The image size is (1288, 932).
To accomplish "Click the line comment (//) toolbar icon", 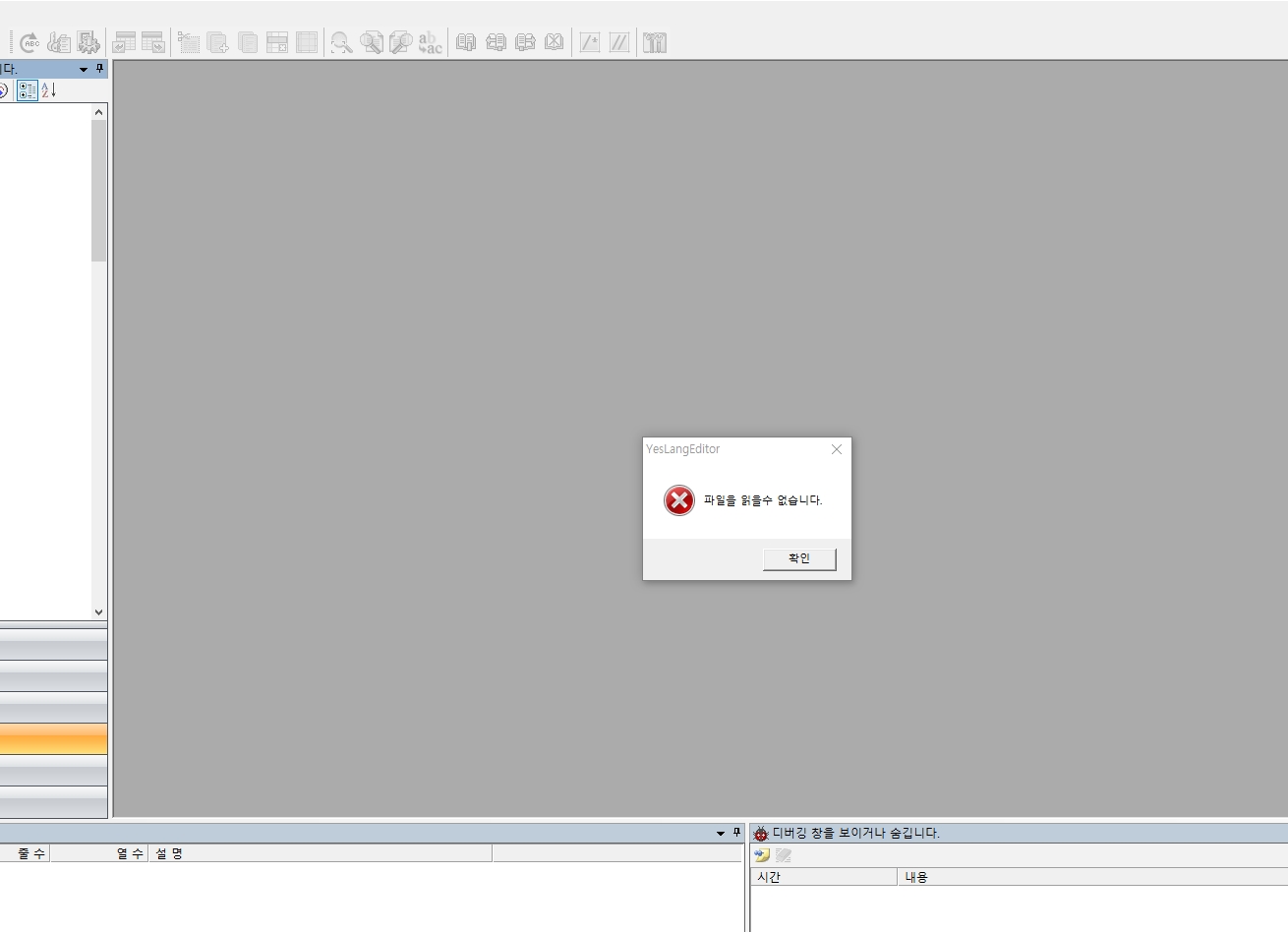I will pyautogui.click(x=619, y=42).
